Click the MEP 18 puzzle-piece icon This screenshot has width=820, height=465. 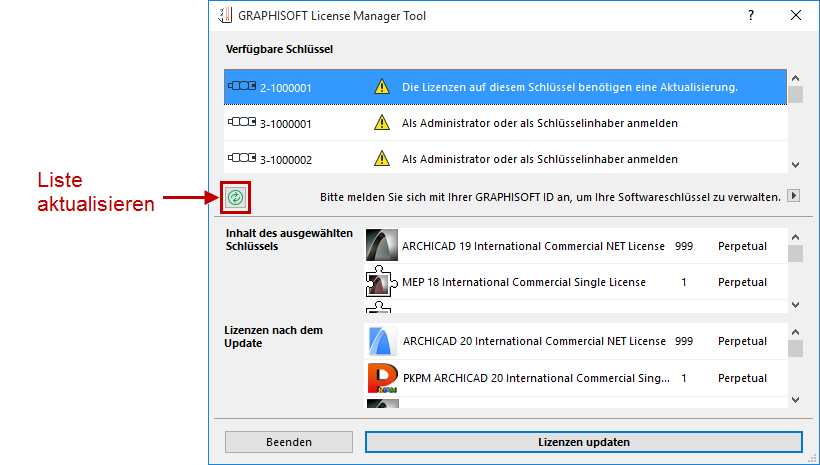pyautogui.click(x=380, y=283)
